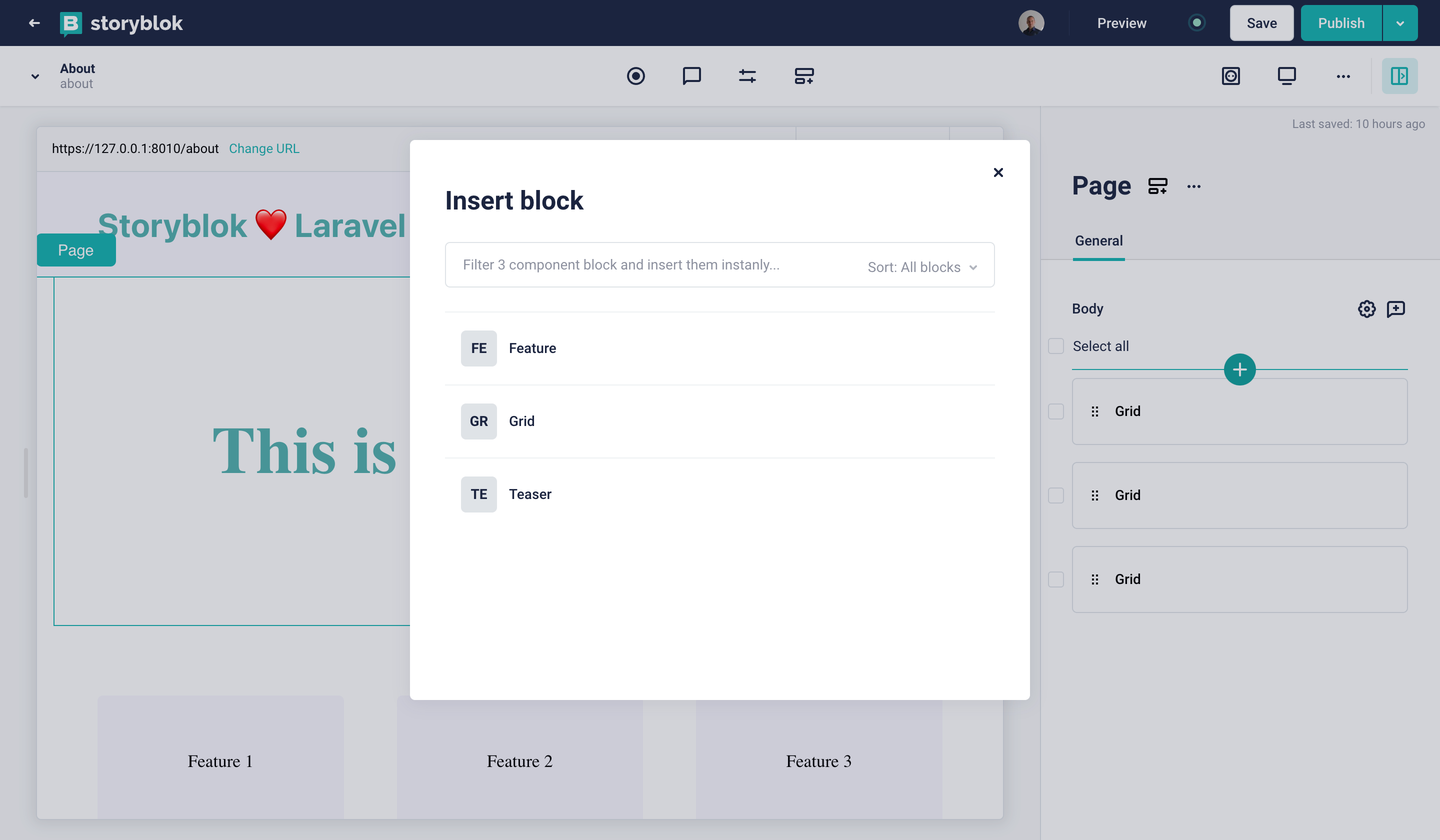This screenshot has height=840, width=1440.
Task: Open the third Grid block in Body
Action: [x=1239, y=579]
